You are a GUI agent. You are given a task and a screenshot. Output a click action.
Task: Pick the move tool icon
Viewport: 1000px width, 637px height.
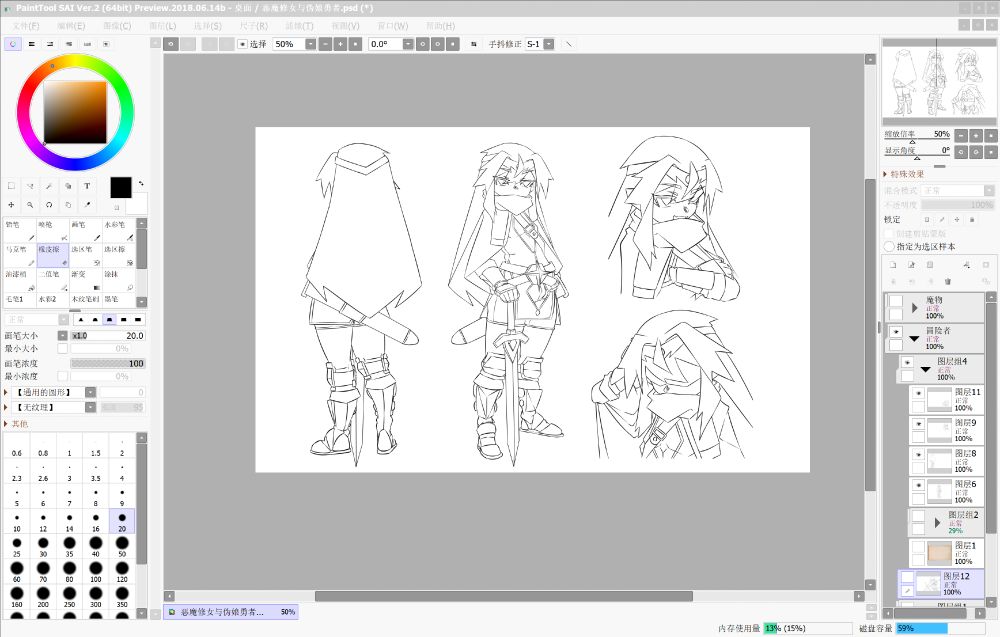(11, 204)
